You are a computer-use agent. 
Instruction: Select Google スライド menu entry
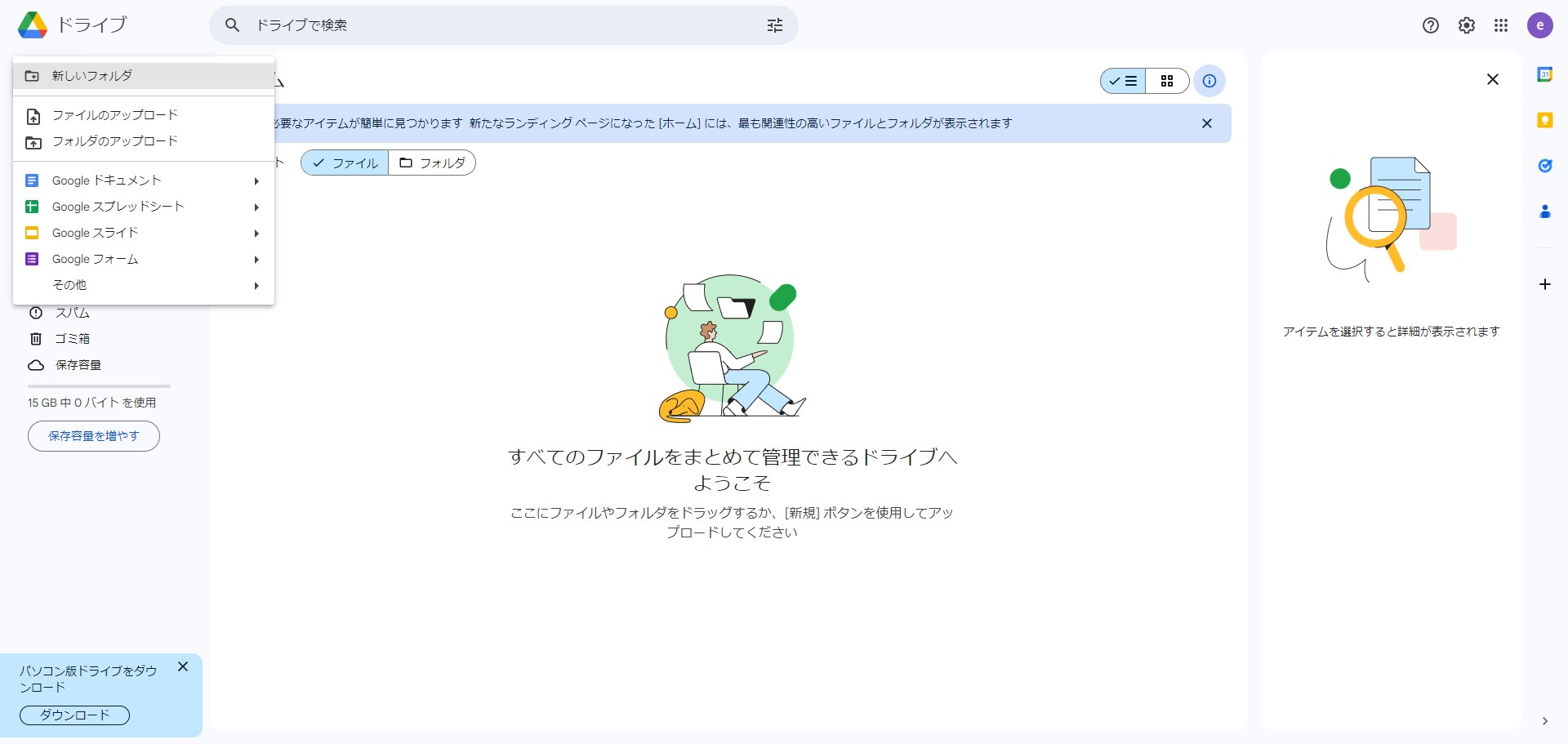coord(144,233)
